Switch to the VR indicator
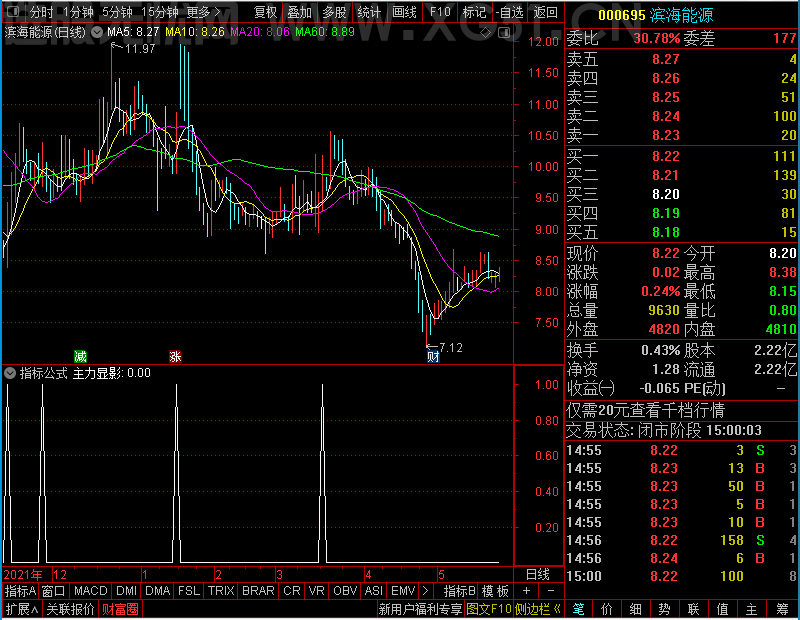 click(x=317, y=591)
